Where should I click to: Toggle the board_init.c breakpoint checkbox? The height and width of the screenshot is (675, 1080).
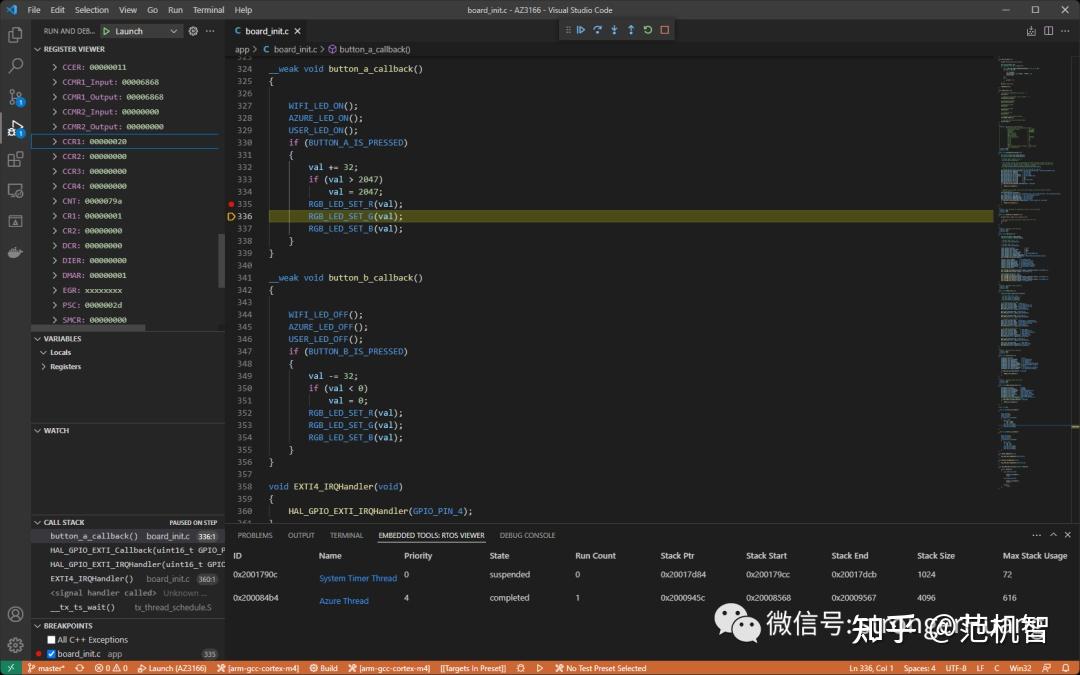click(x=51, y=654)
